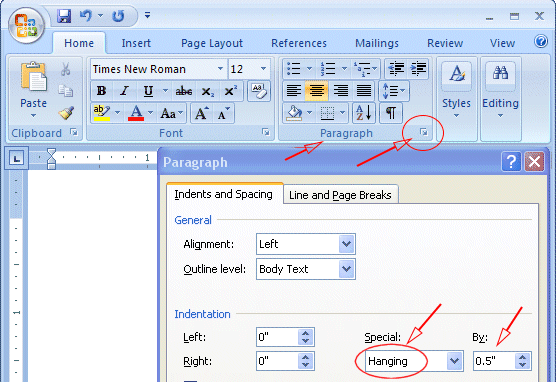Click Paragraph dialog help button
556x383 pixels.
[x=511, y=162]
